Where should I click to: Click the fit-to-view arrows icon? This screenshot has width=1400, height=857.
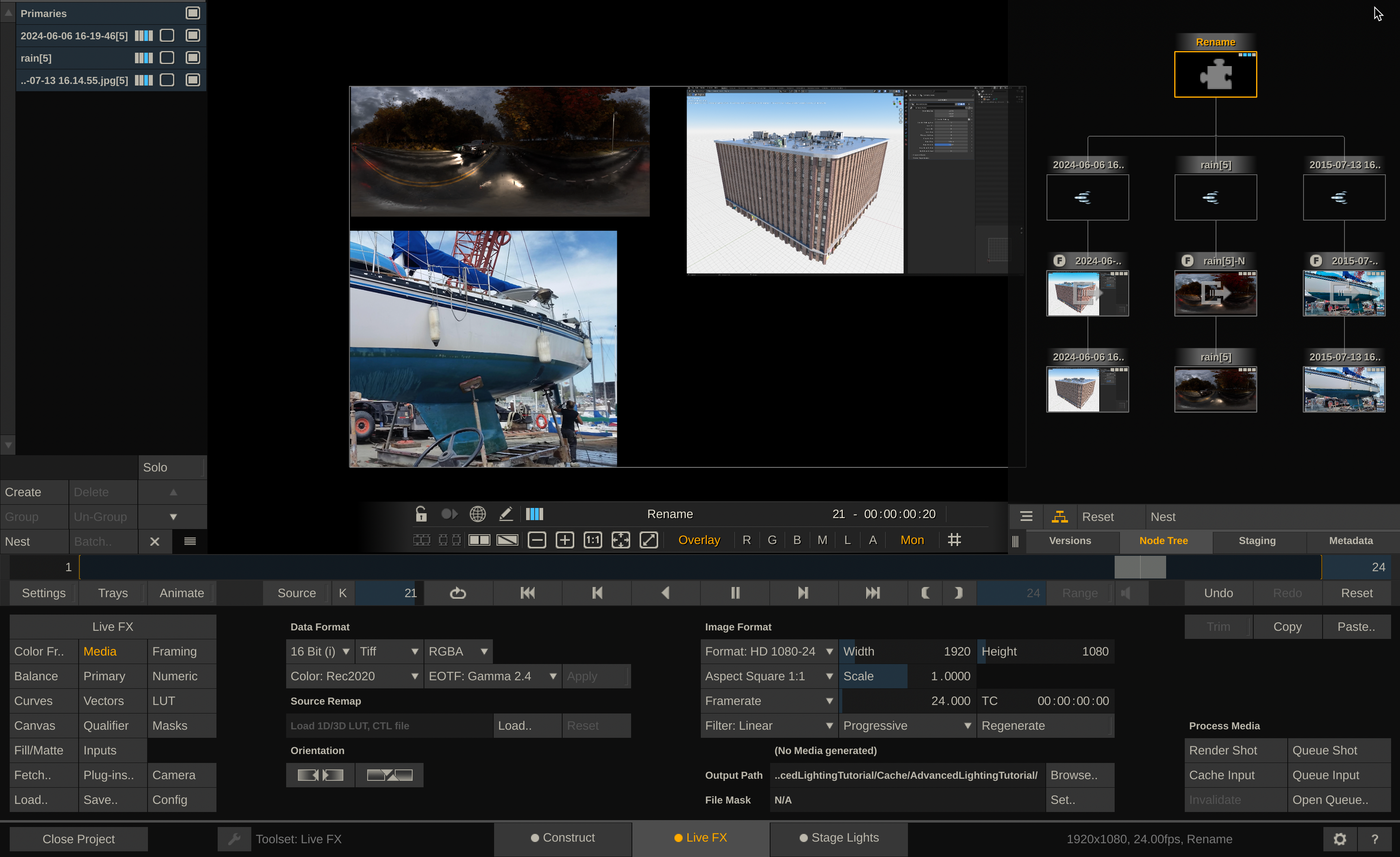click(x=621, y=540)
